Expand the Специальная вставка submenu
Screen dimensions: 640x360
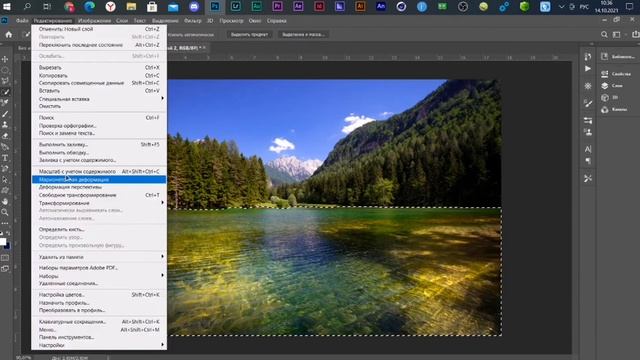point(99,99)
